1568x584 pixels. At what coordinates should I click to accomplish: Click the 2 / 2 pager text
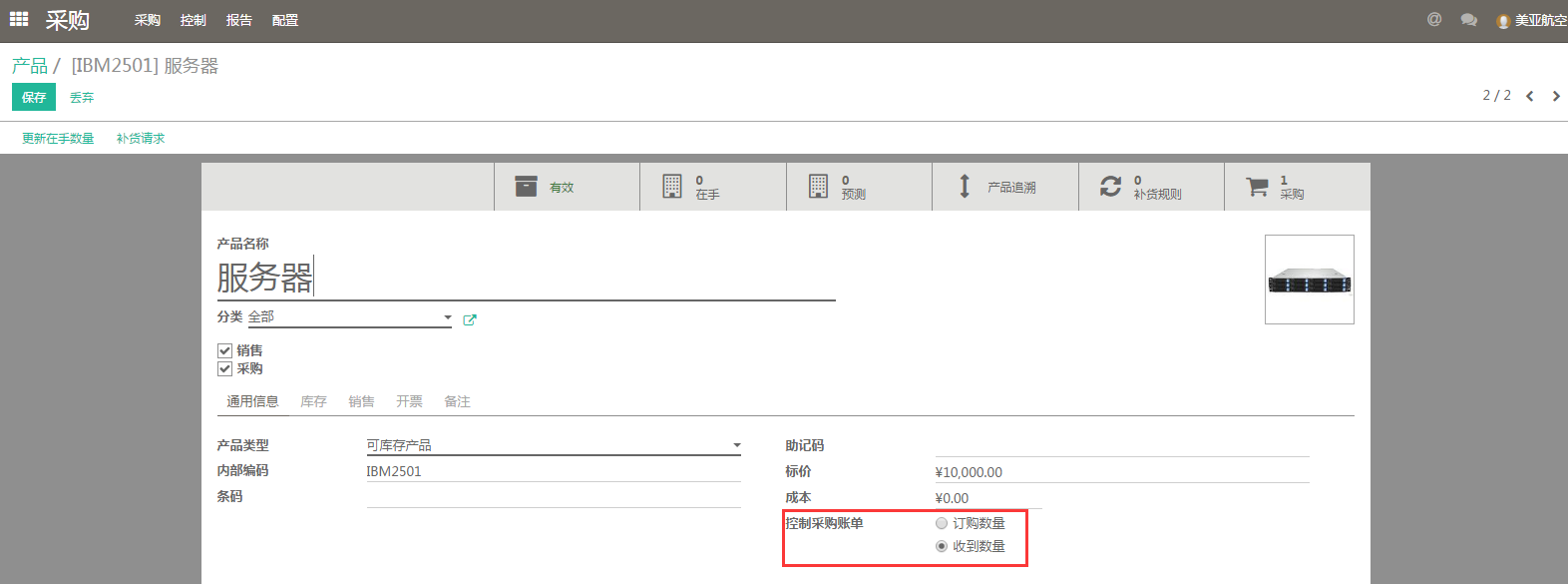point(1496,96)
